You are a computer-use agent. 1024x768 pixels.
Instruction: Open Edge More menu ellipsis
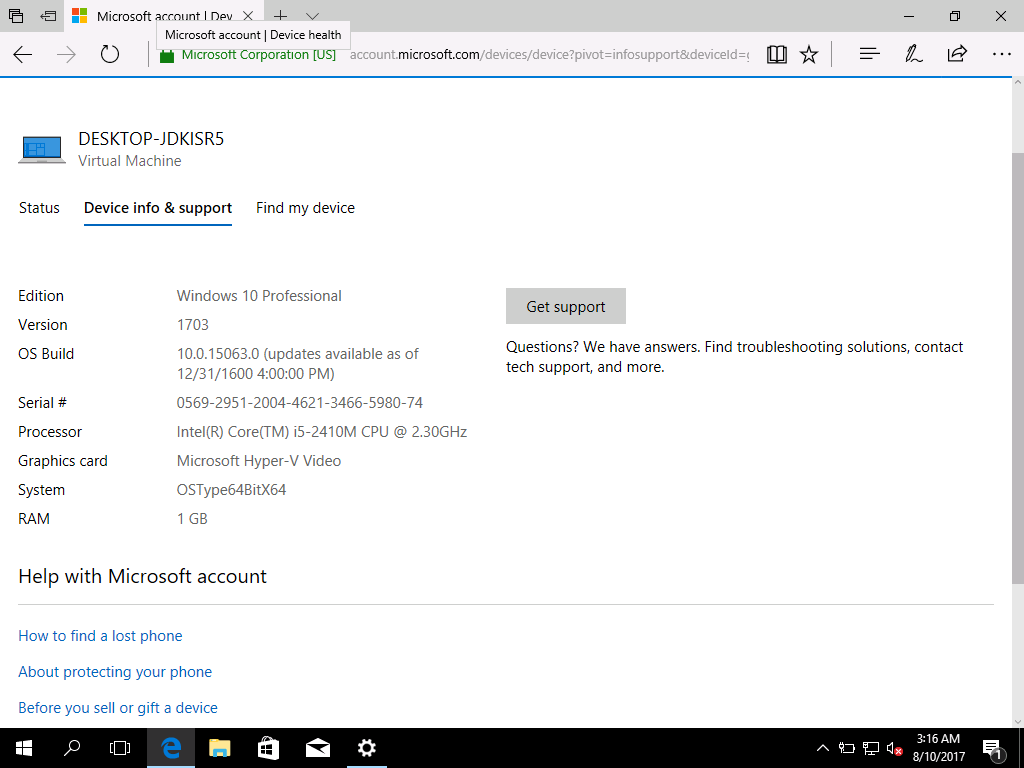pos(1001,54)
